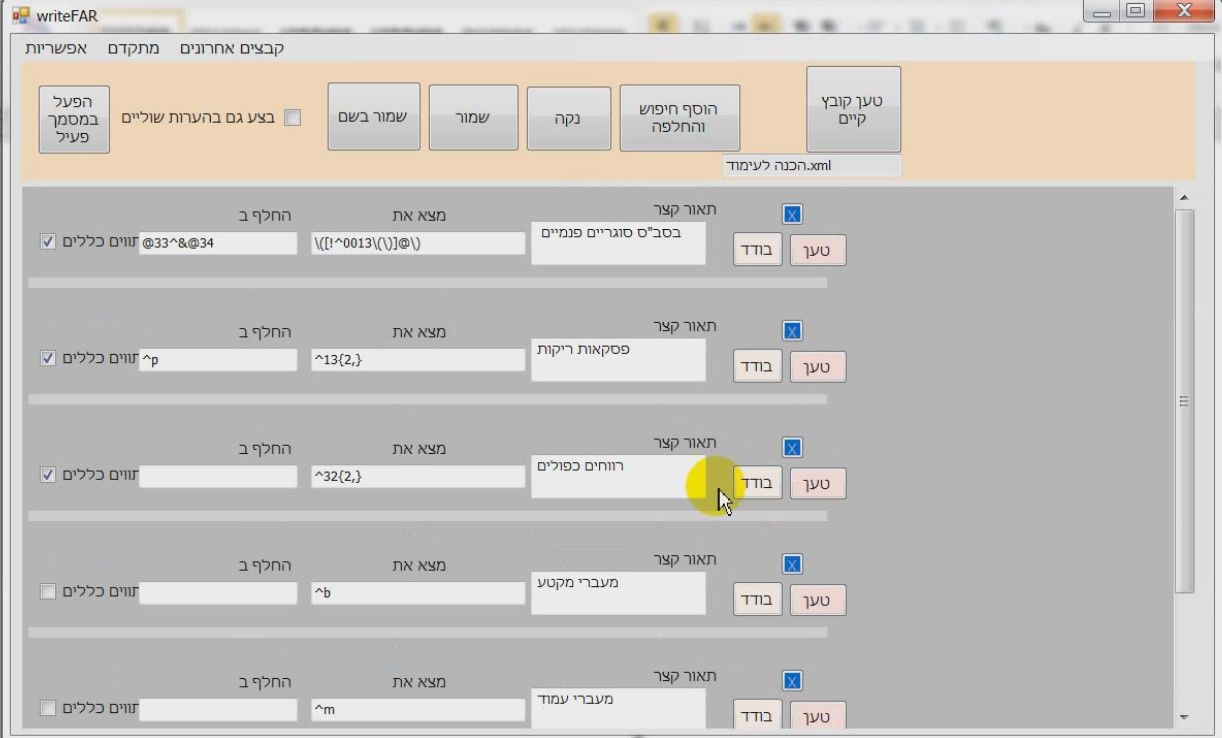Click empty החלף ב field in רווחים כפולים row

click(x=218, y=477)
